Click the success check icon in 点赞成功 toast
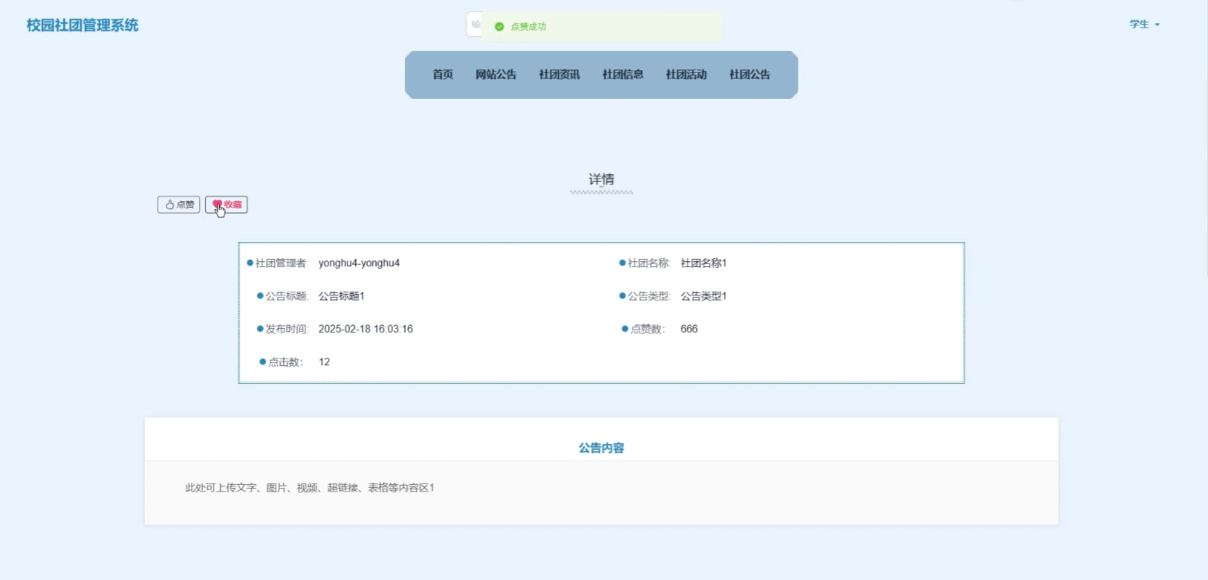Image resolution: width=1208 pixels, height=580 pixels. 499,27
